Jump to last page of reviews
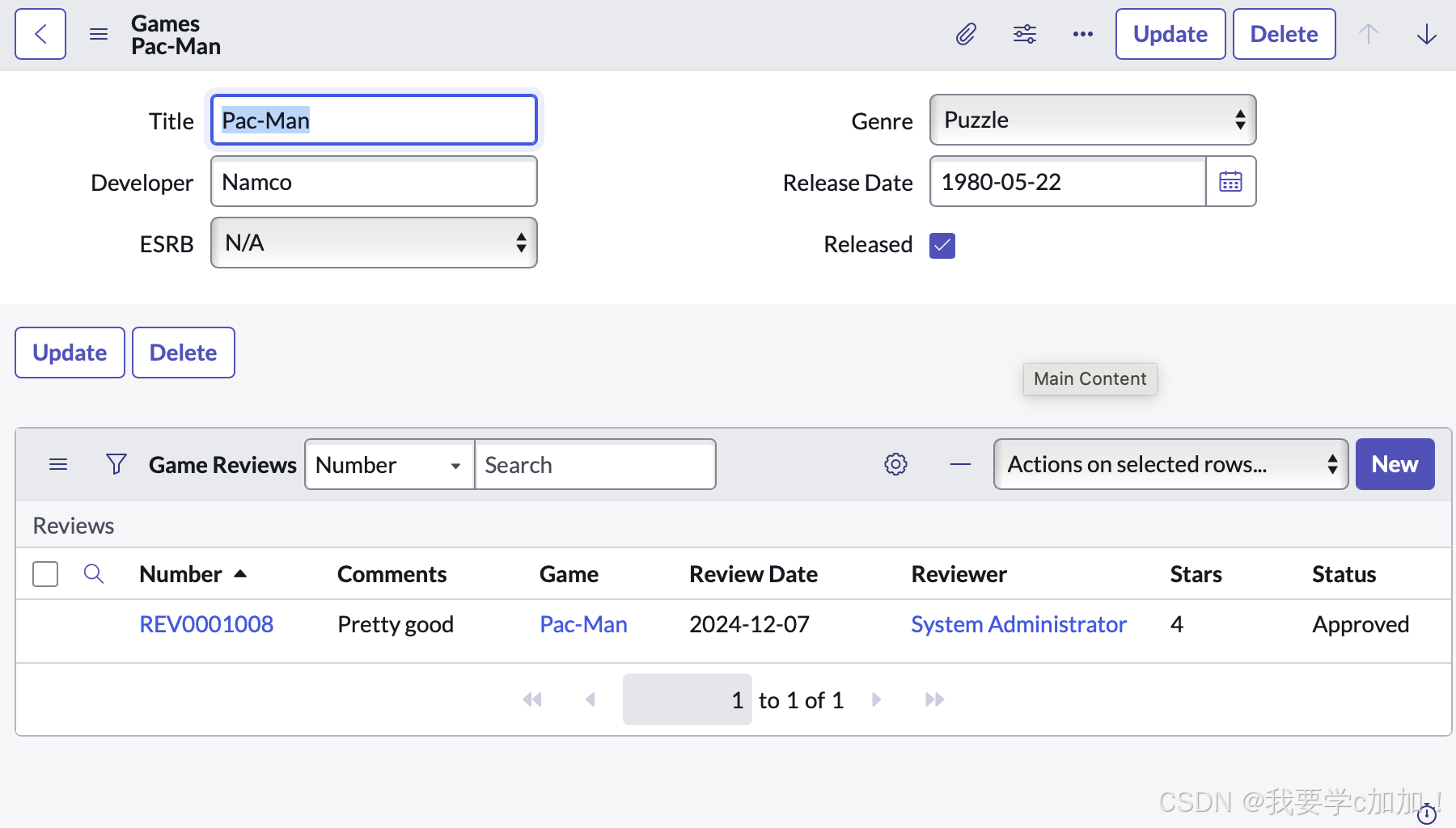The height and width of the screenshot is (828, 1456). (x=935, y=699)
